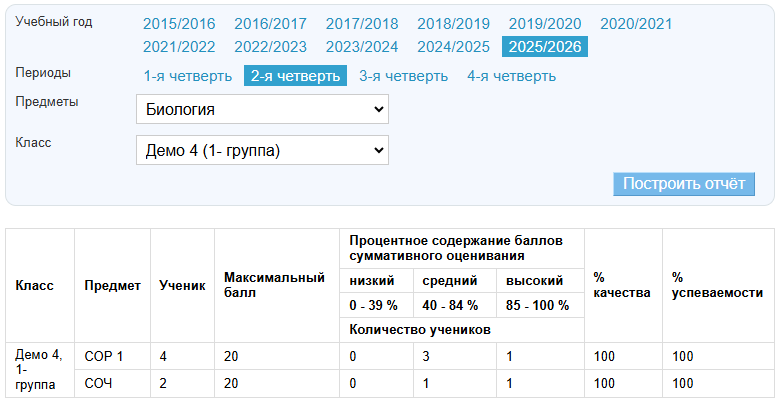Expand the Демо 4 (1- группа) class dropdown
Screen dimensions: 782x402
(262, 150)
